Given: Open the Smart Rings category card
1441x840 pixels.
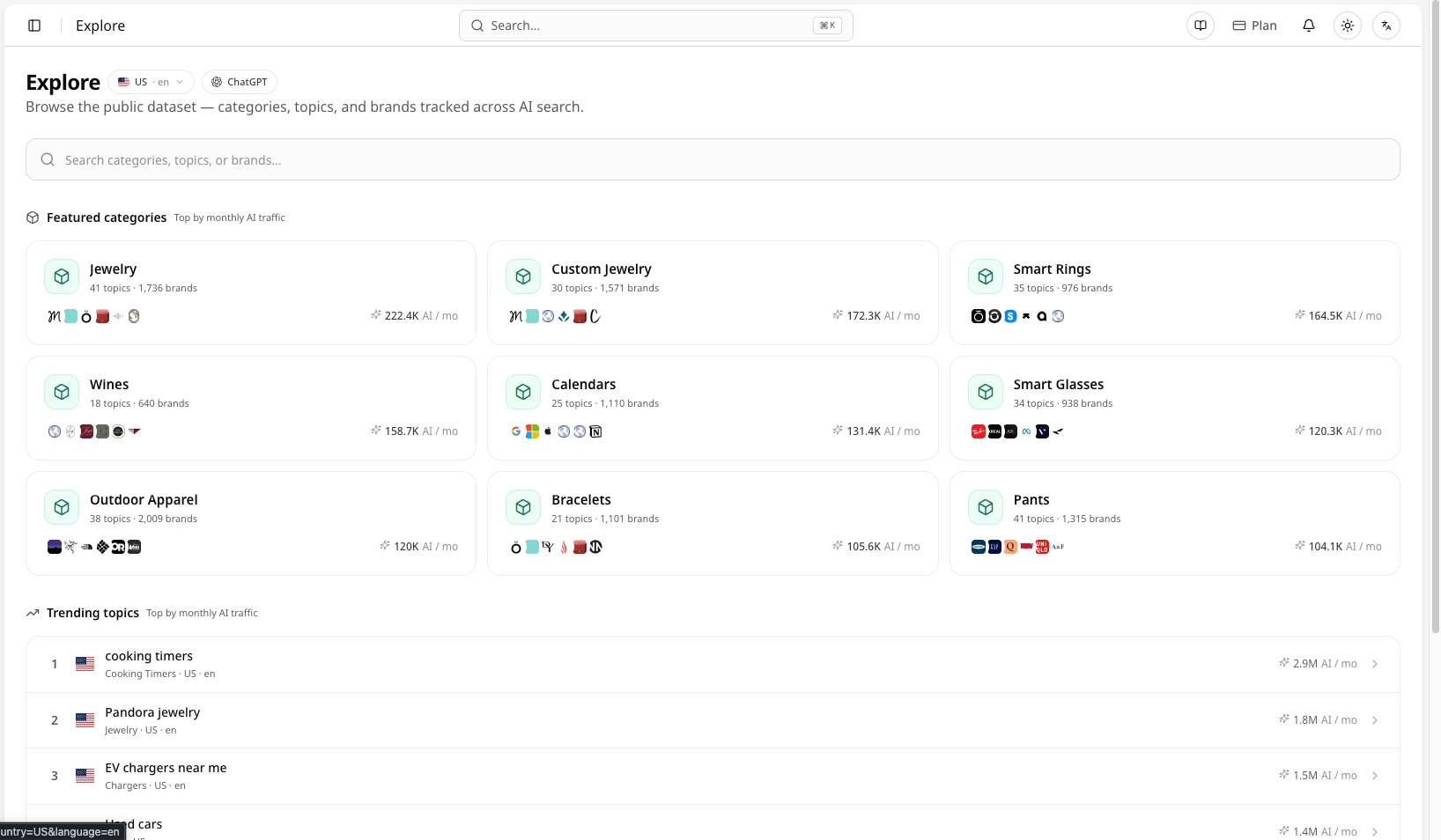Looking at the screenshot, I should [1175, 292].
